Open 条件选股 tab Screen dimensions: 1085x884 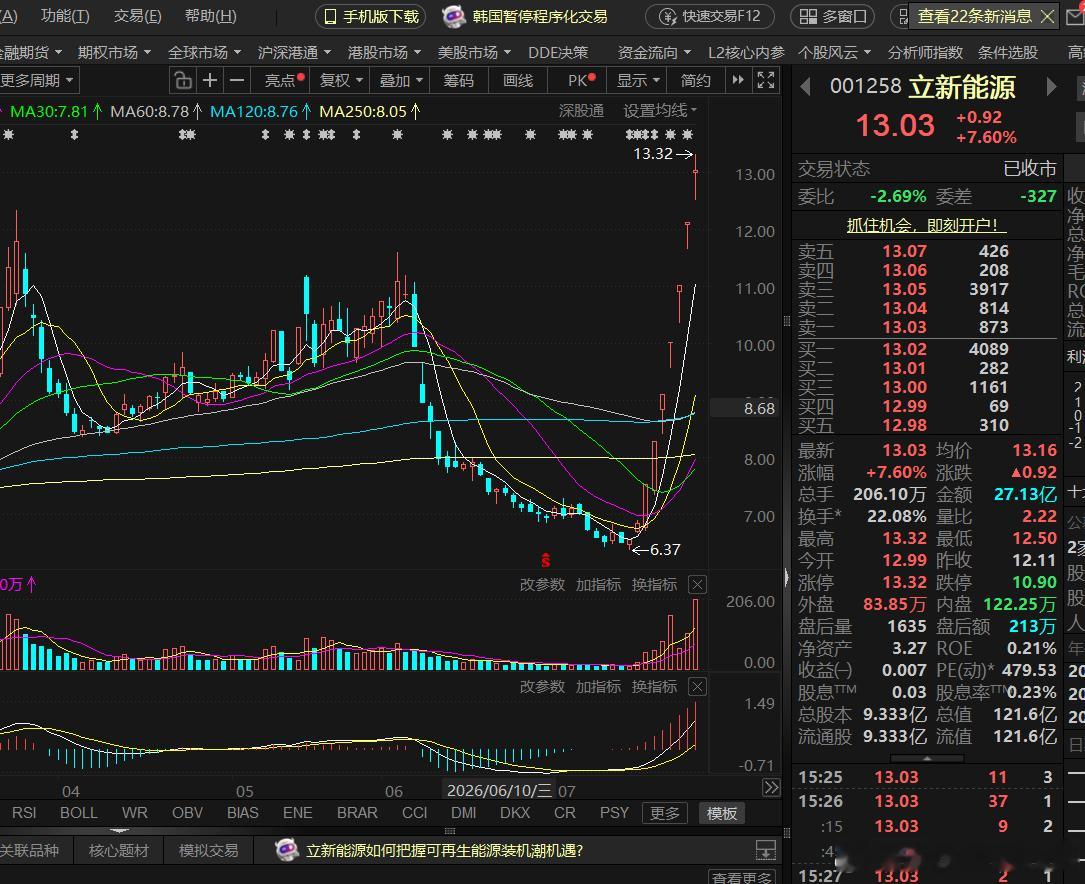1008,53
